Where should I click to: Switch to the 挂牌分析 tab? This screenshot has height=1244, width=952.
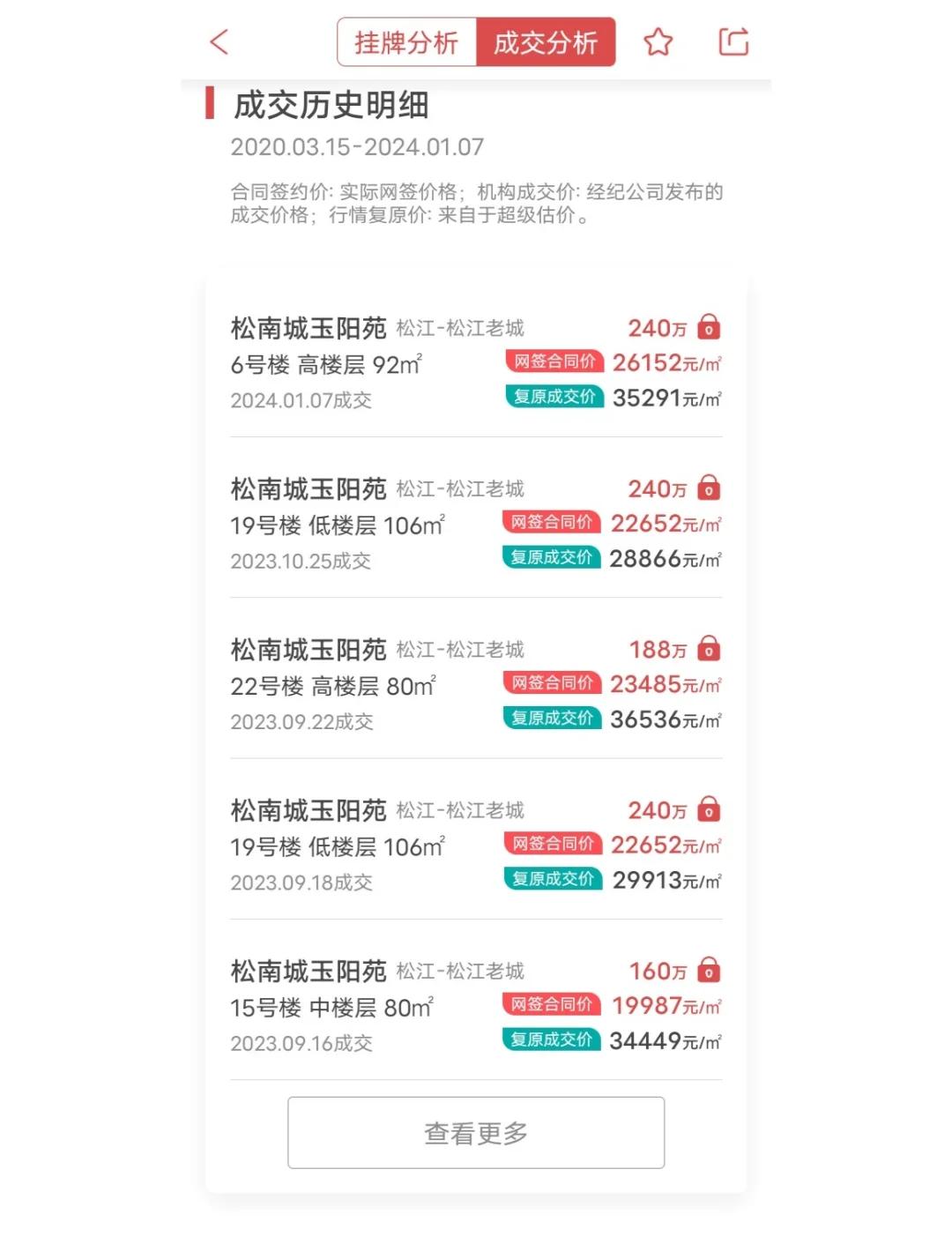[406, 42]
